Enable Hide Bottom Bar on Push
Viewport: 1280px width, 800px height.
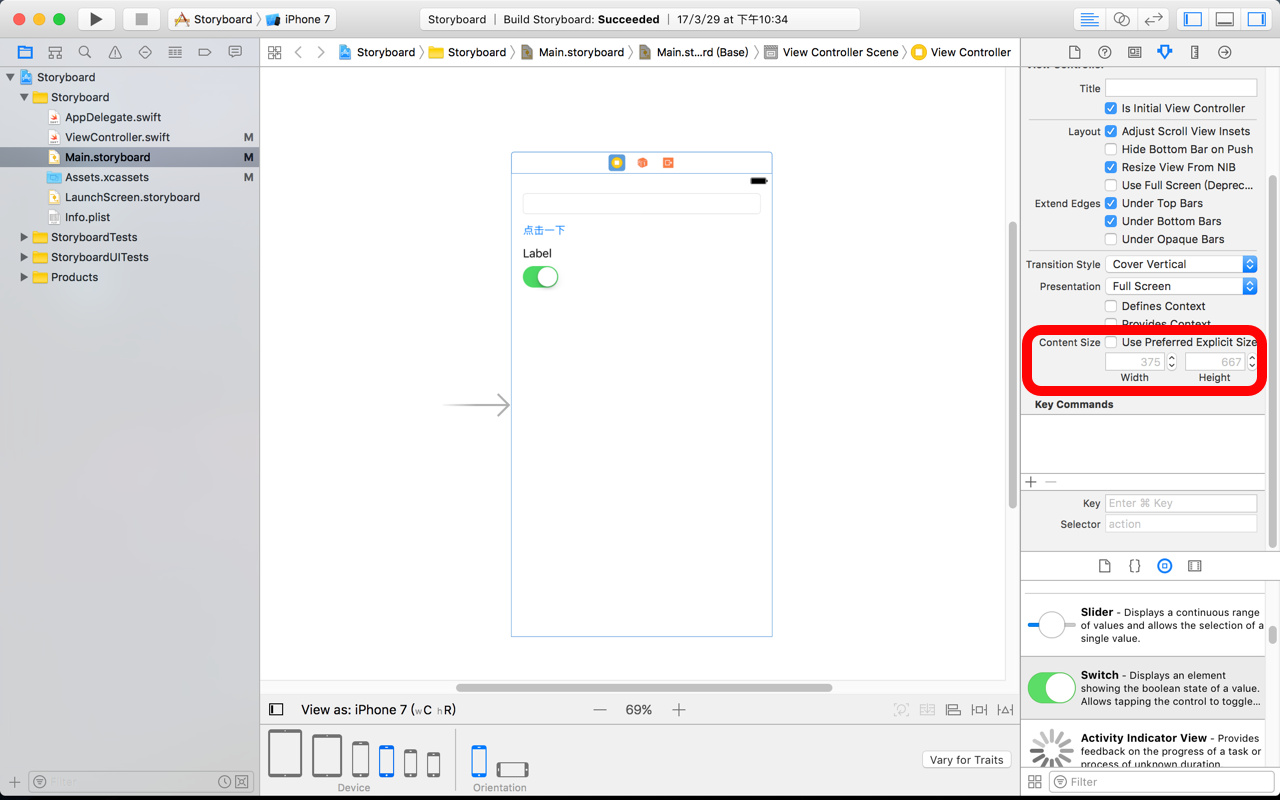point(1111,149)
